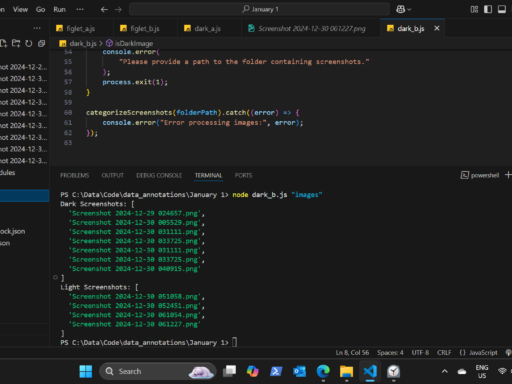
Task: Open the file ending 2024-12-2... in Explorer
Action: click(x=24, y=67)
